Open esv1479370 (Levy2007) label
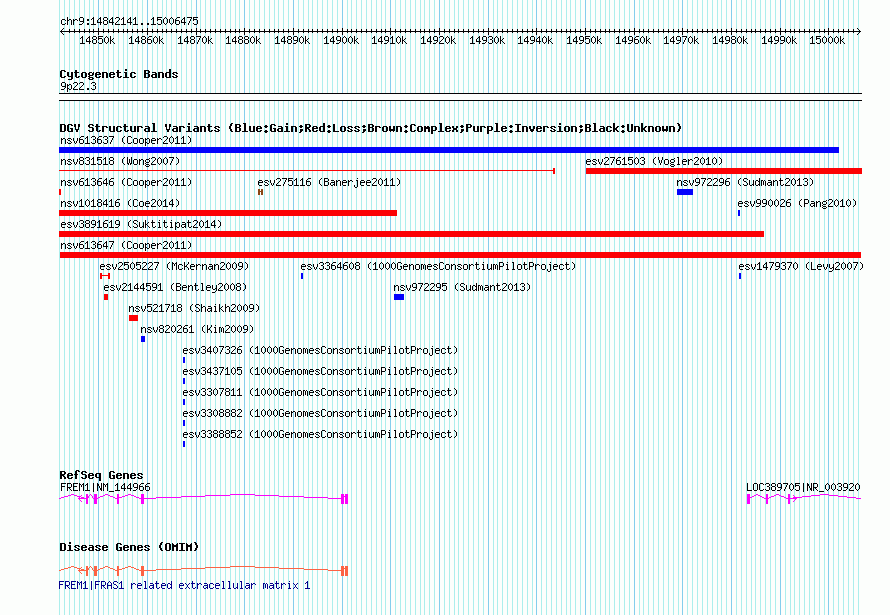Image resolution: width=890 pixels, height=615 pixels. pos(801,266)
